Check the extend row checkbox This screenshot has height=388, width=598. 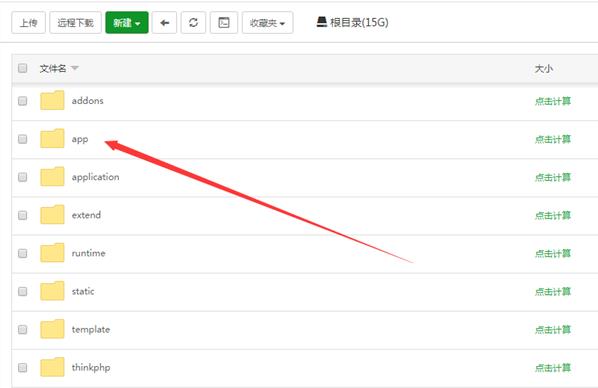(23, 215)
